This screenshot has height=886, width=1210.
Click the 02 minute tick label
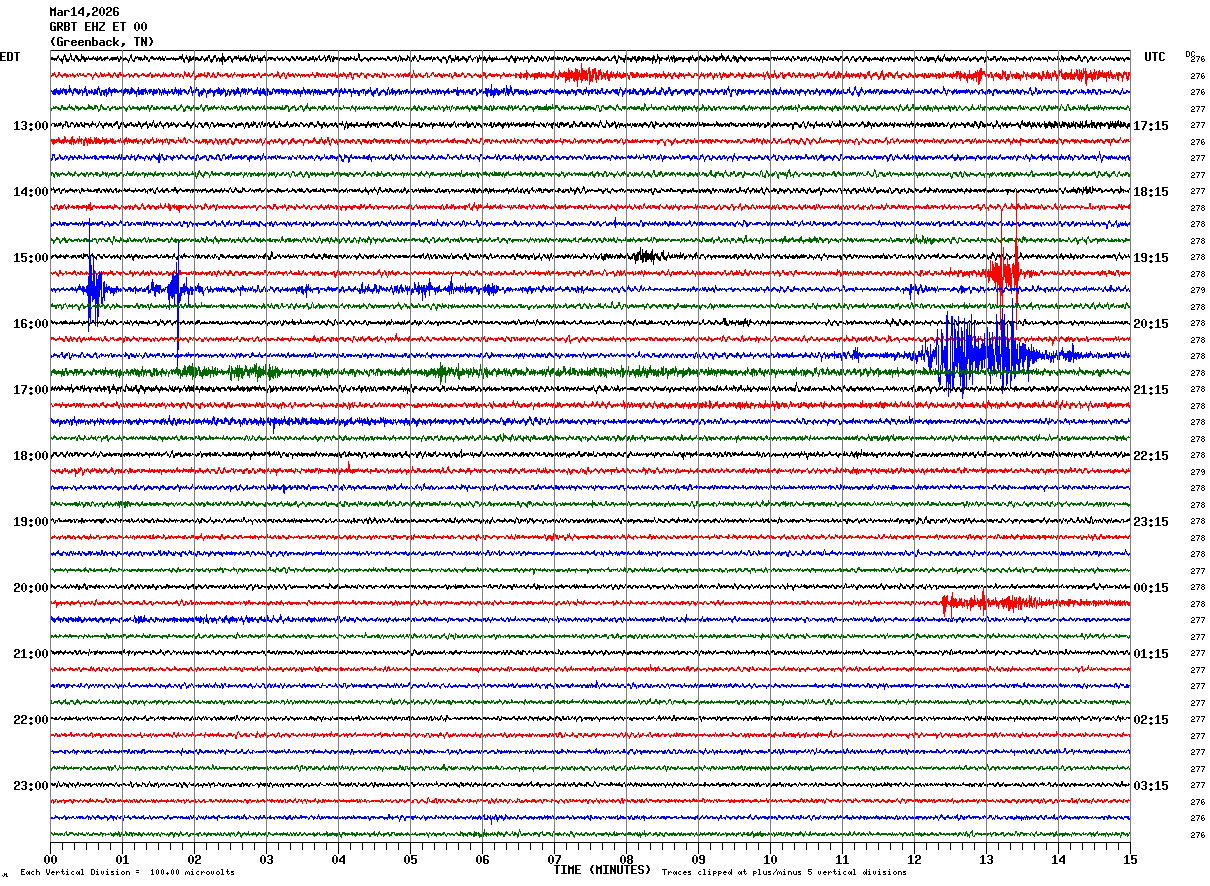coord(194,859)
